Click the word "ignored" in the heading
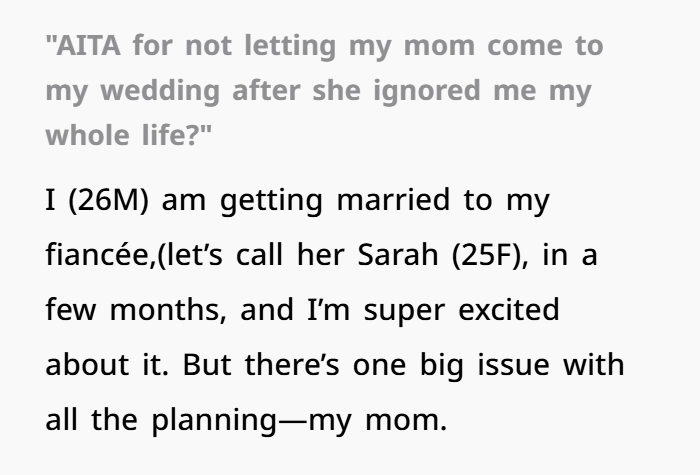700x475 pixels. [x=427, y=92]
